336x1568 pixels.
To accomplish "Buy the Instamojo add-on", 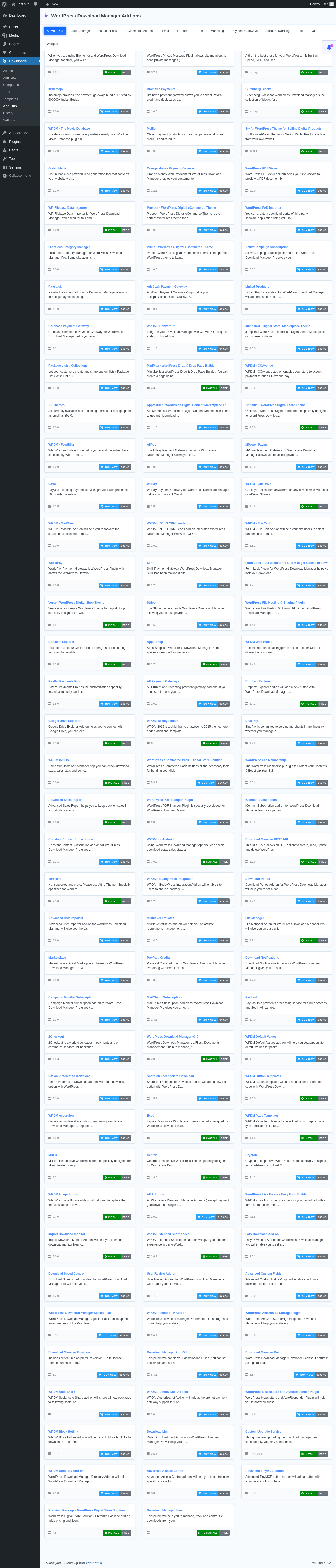I will pos(115,111).
